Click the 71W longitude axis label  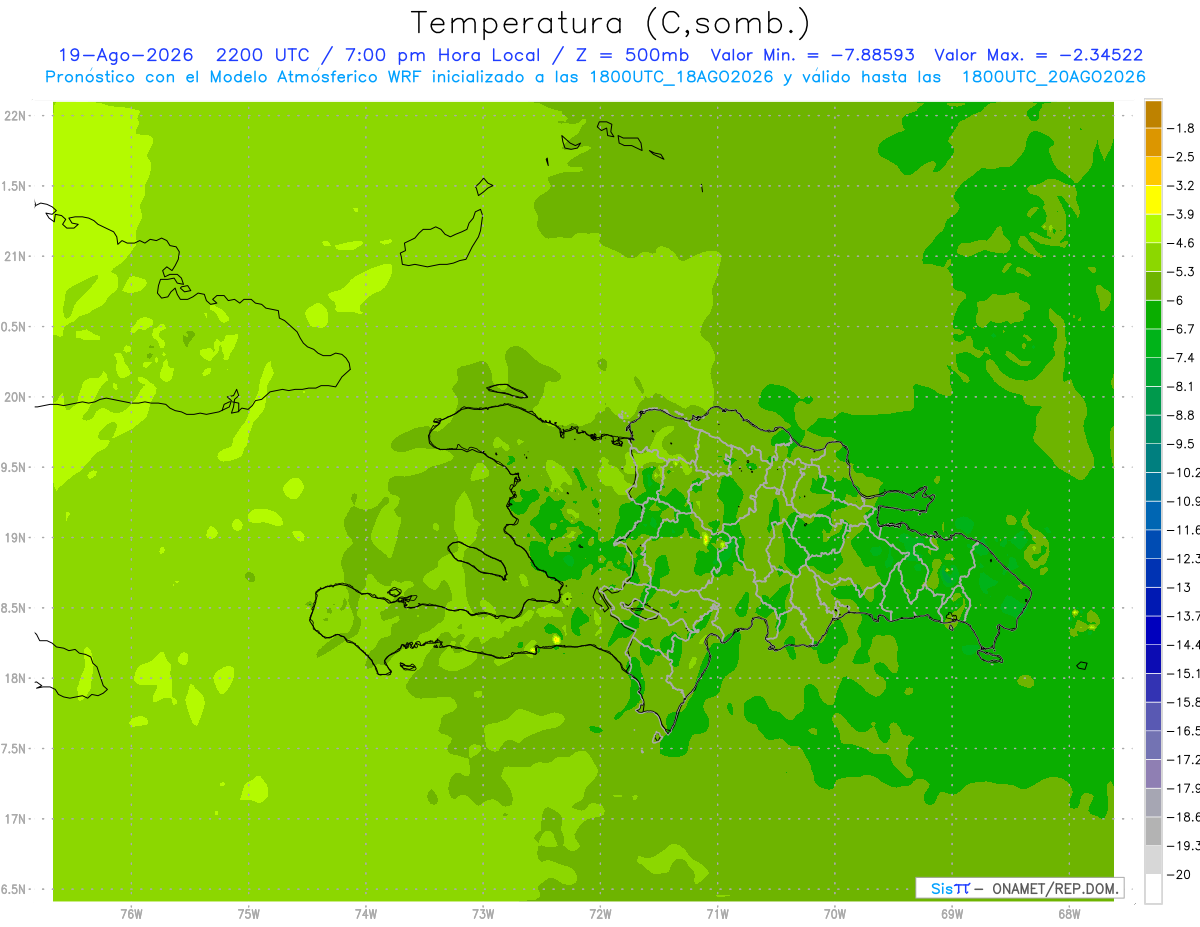(x=717, y=913)
